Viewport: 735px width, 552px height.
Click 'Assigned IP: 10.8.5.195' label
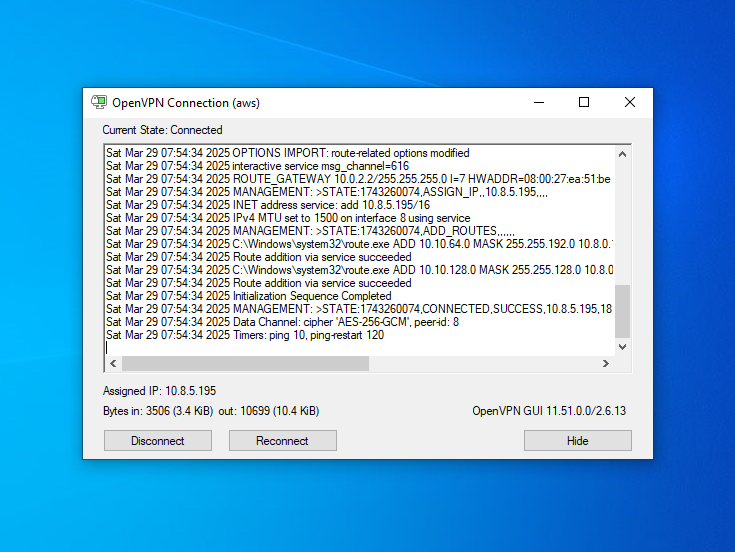click(x=159, y=391)
